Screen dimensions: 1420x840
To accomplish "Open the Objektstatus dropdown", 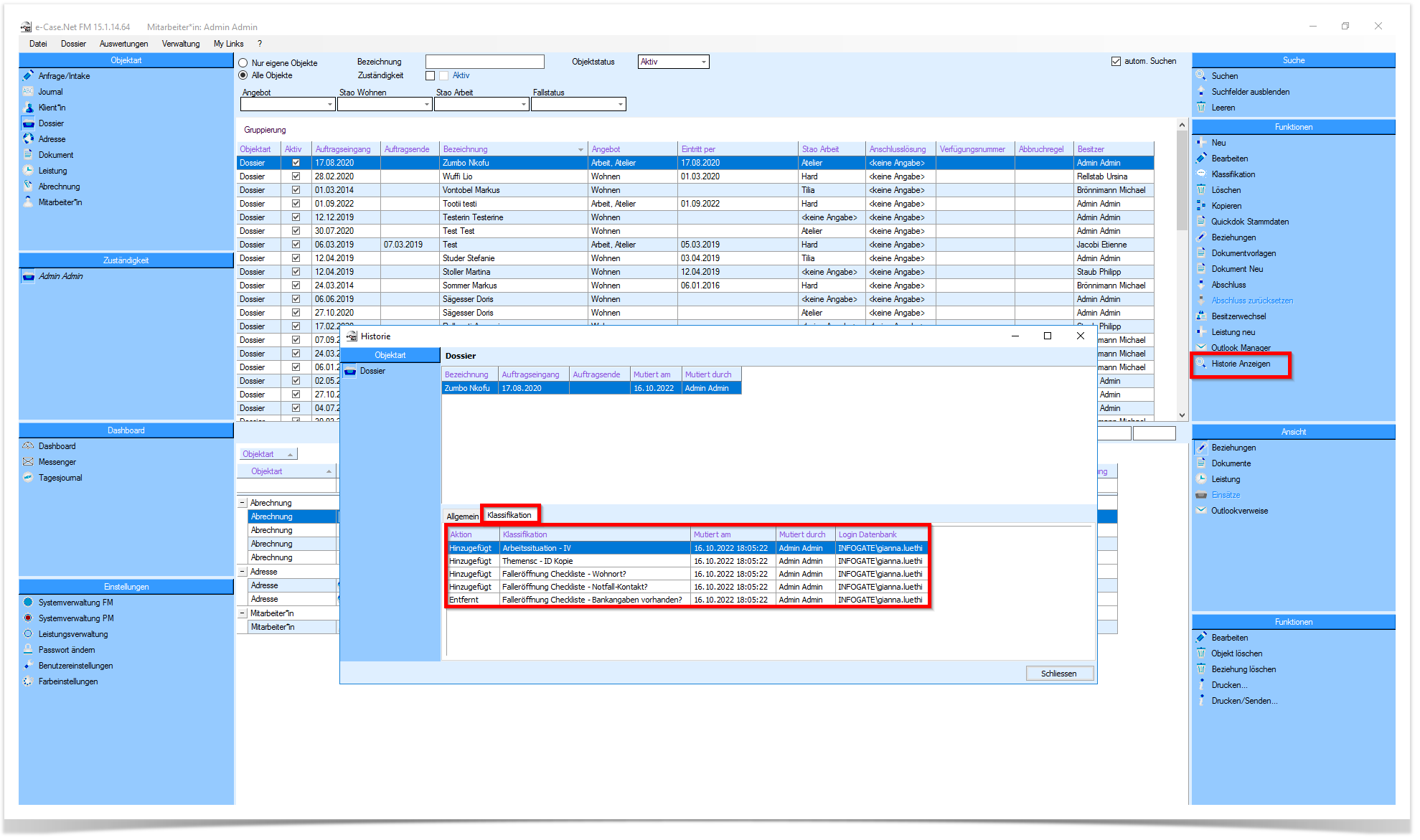I will pos(703,62).
